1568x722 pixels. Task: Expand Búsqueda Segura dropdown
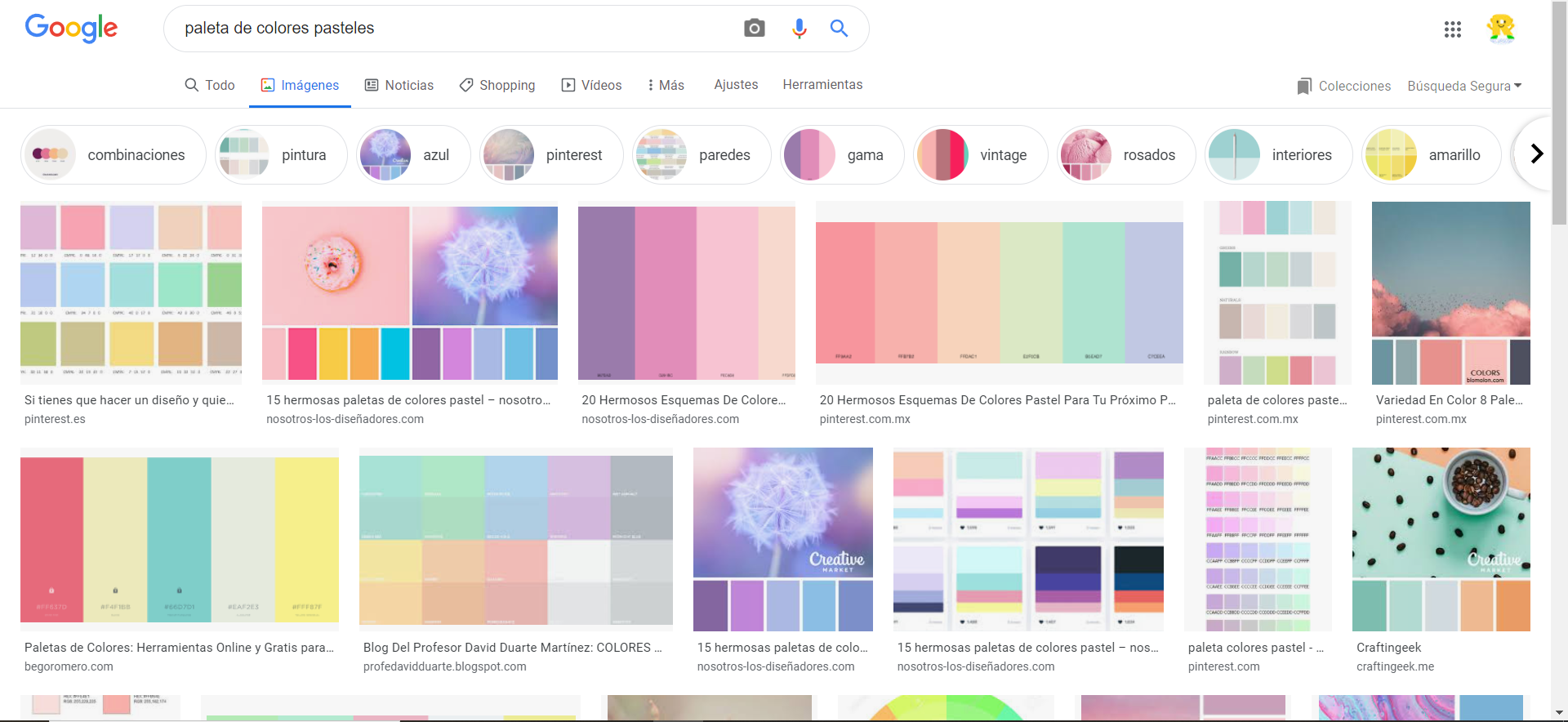pyautogui.click(x=1464, y=86)
